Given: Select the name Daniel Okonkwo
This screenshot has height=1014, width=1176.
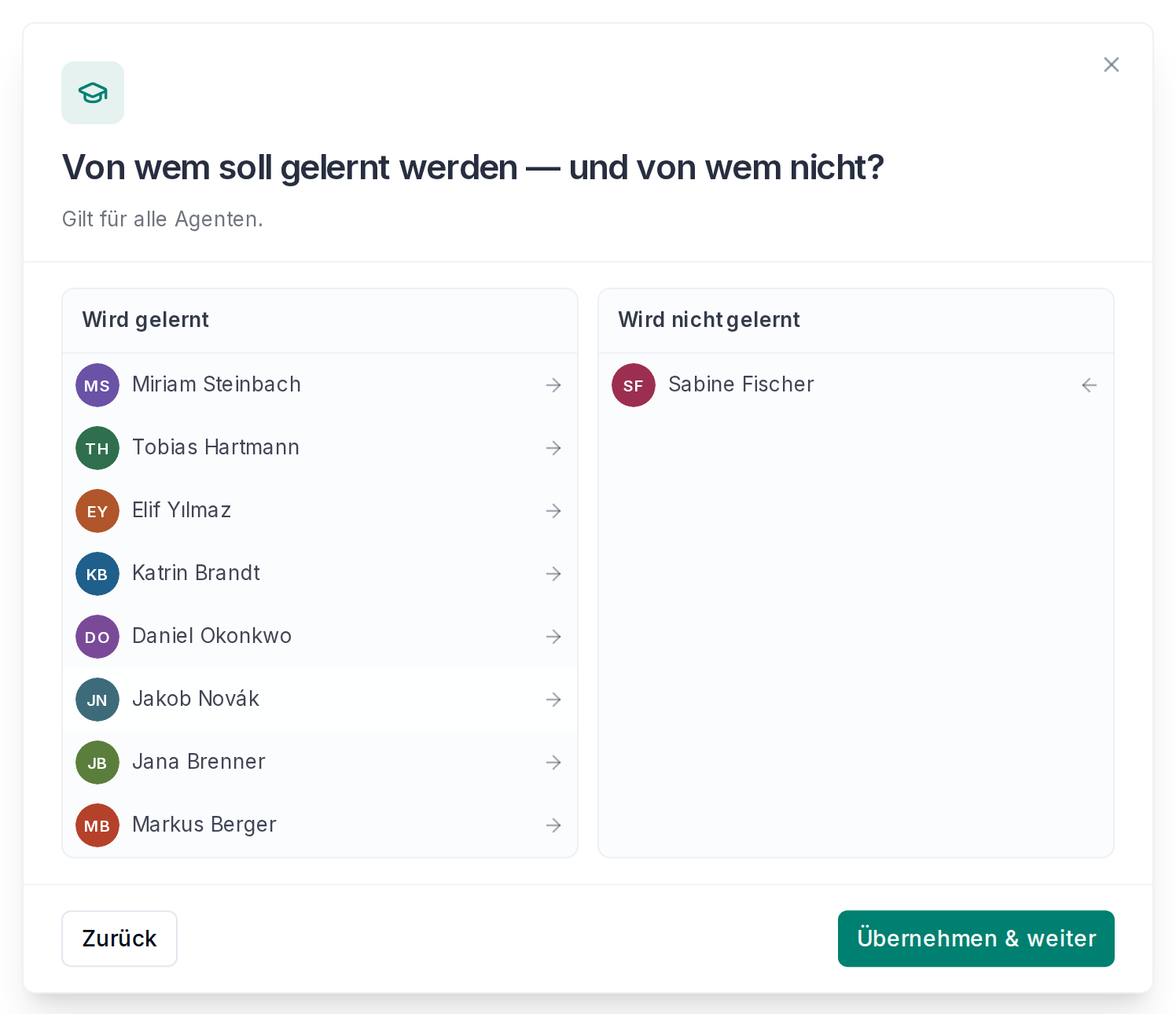Looking at the screenshot, I should (211, 636).
